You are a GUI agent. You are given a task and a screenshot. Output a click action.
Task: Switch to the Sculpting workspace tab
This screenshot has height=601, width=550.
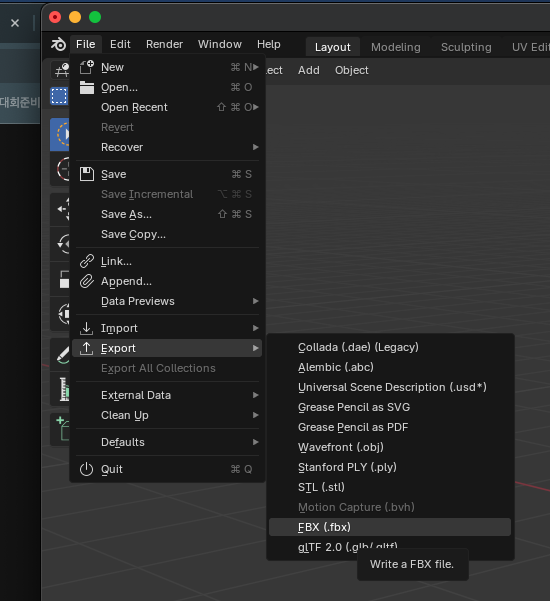(466, 47)
